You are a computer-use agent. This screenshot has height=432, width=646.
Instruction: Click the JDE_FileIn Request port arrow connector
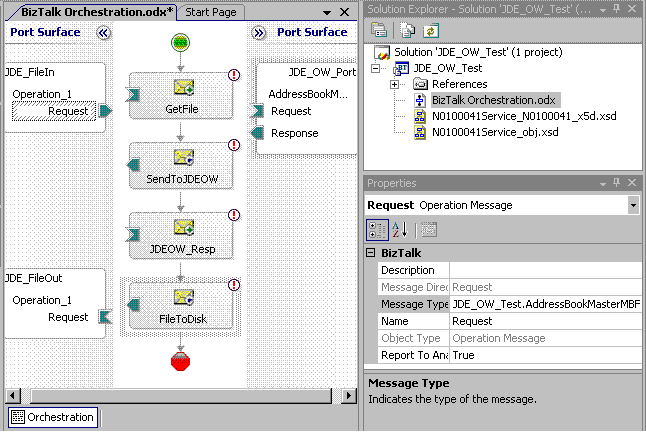pyautogui.click(x=105, y=111)
